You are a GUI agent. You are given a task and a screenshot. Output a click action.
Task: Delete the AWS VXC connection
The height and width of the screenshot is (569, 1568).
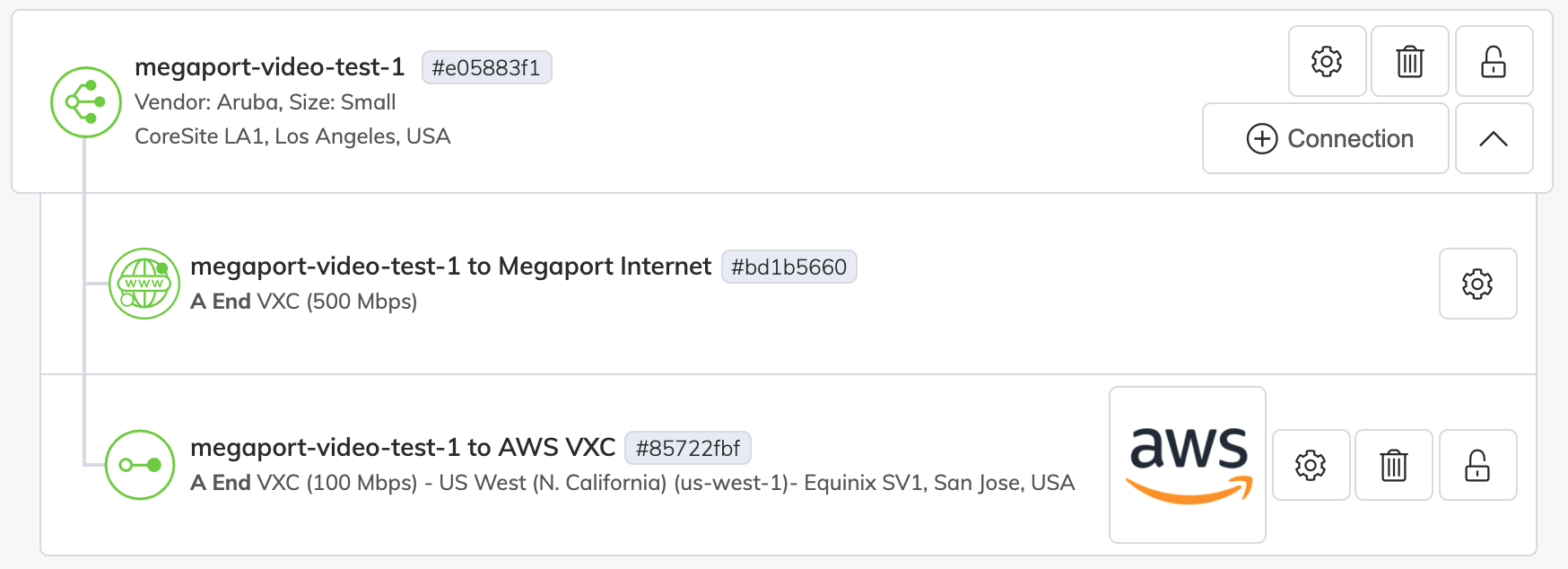tap(1393, 465)
